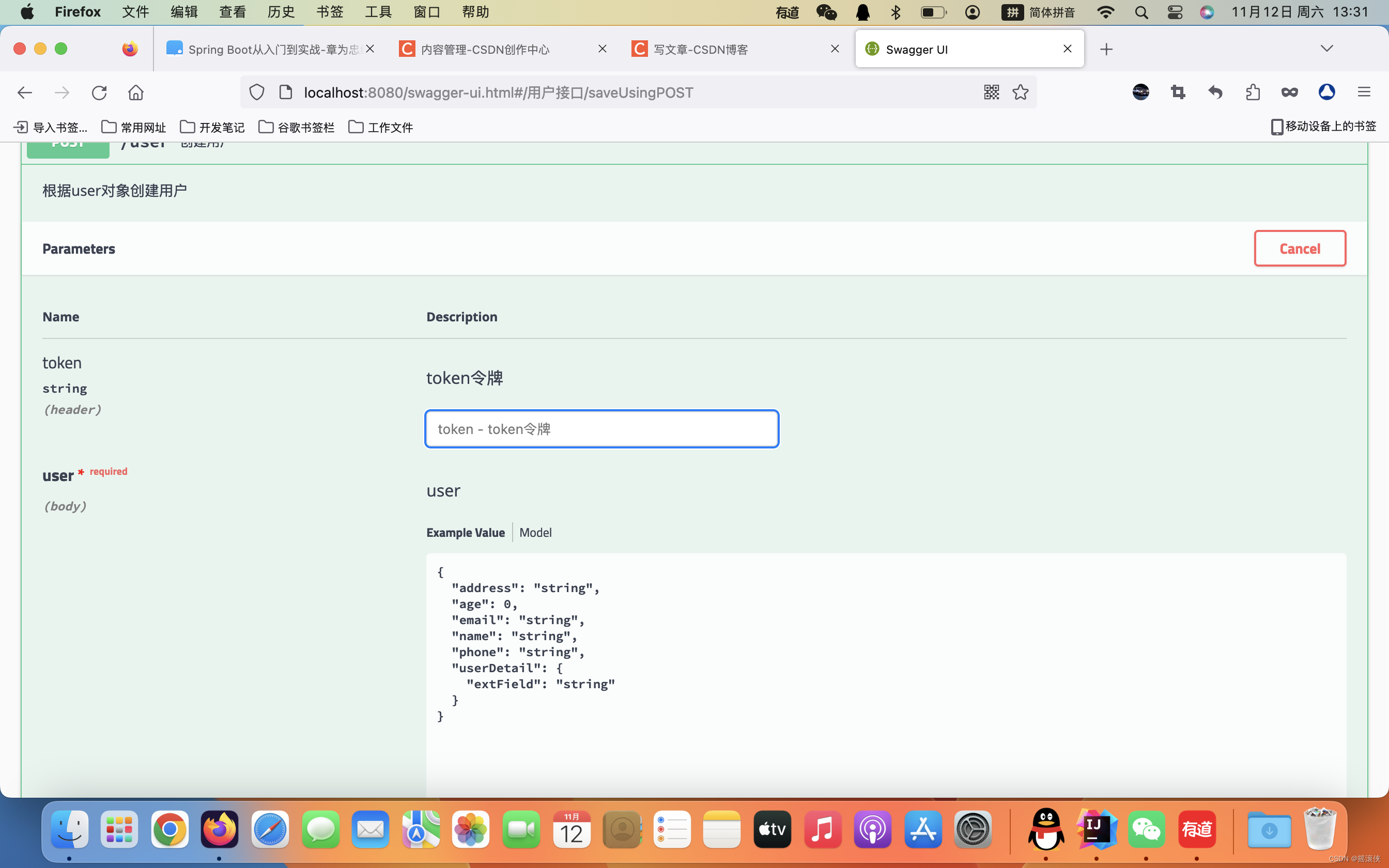Viewport: 1389px width, 868px height.
Task: Open the Firefox hamburger application menu
Action: pos(1364,92)
